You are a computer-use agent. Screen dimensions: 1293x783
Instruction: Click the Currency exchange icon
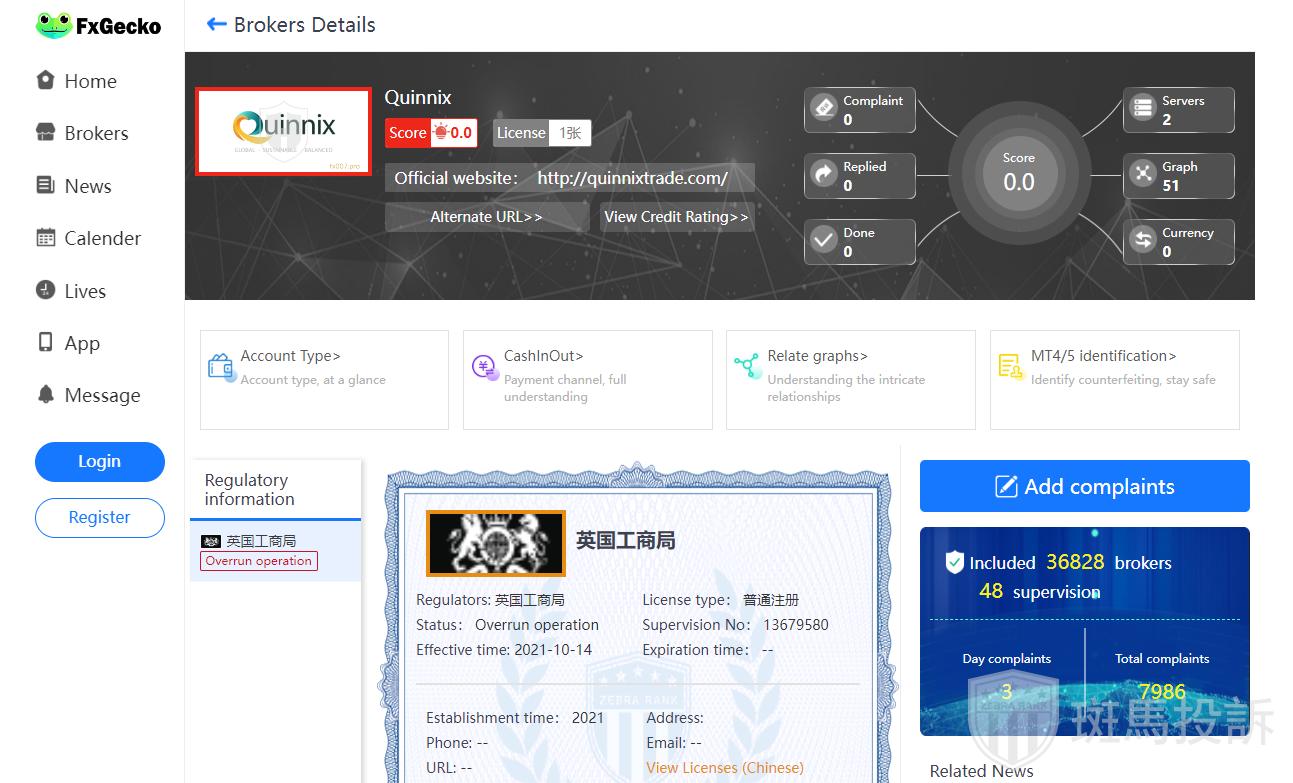coord(1142,241)
